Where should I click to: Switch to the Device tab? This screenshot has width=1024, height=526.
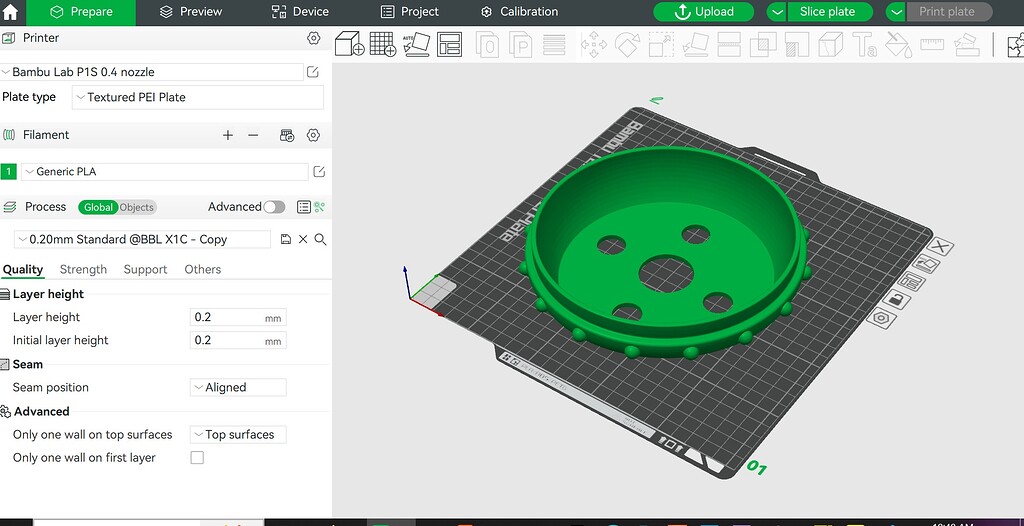coord(300,12)
